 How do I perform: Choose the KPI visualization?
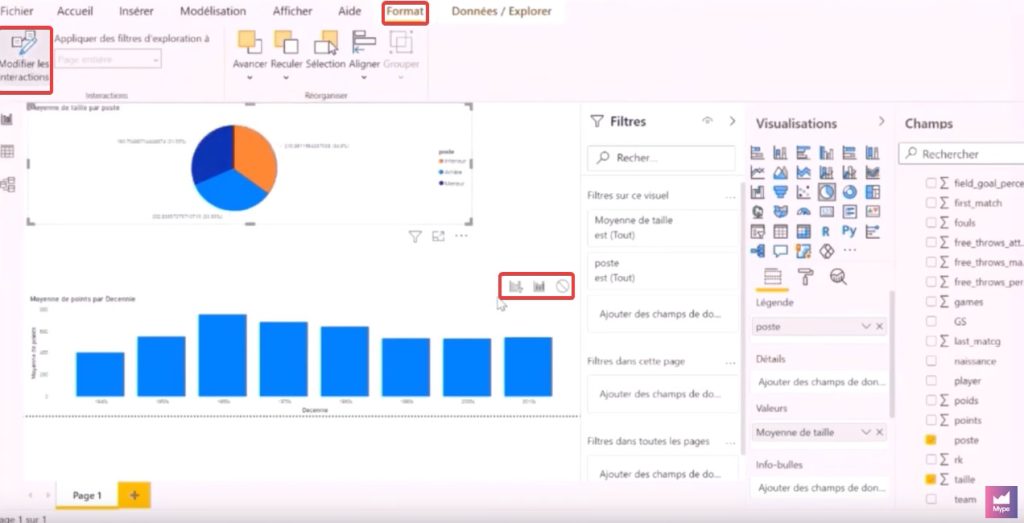pos(872,212)
